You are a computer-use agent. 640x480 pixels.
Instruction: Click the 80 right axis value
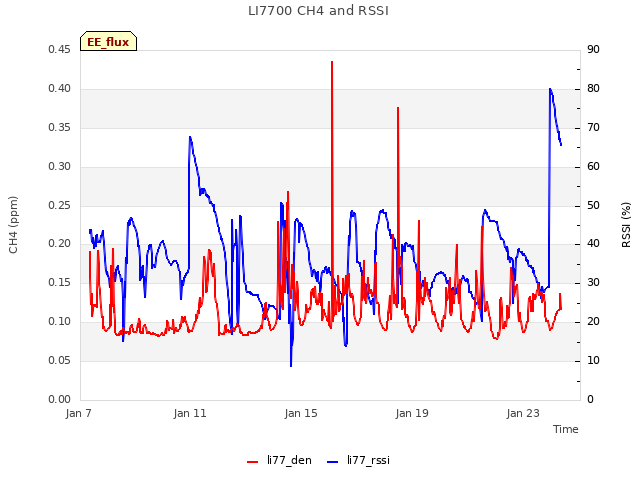click(593, 89)
